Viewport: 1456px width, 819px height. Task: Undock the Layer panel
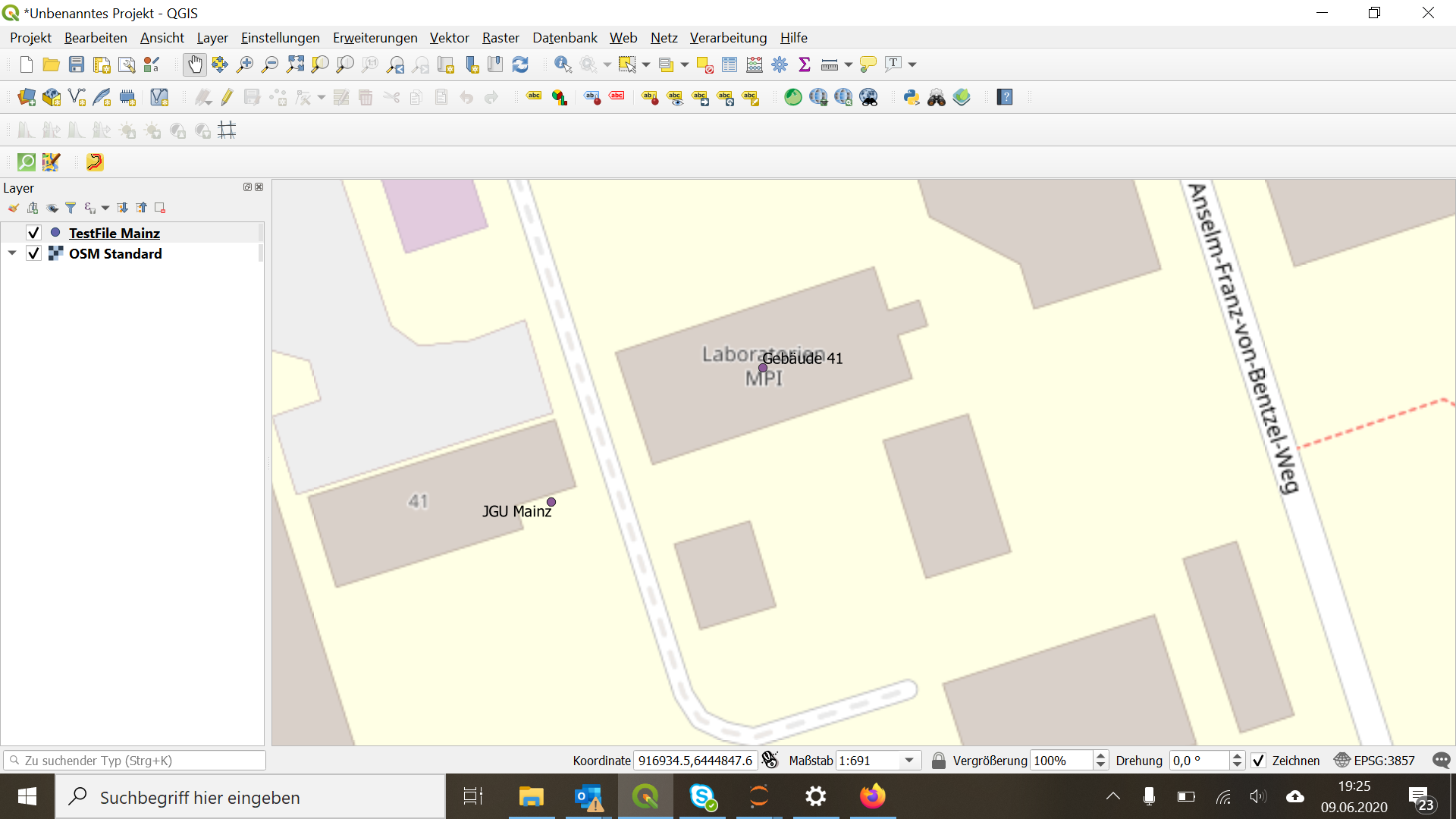click(x=247, y=187)
